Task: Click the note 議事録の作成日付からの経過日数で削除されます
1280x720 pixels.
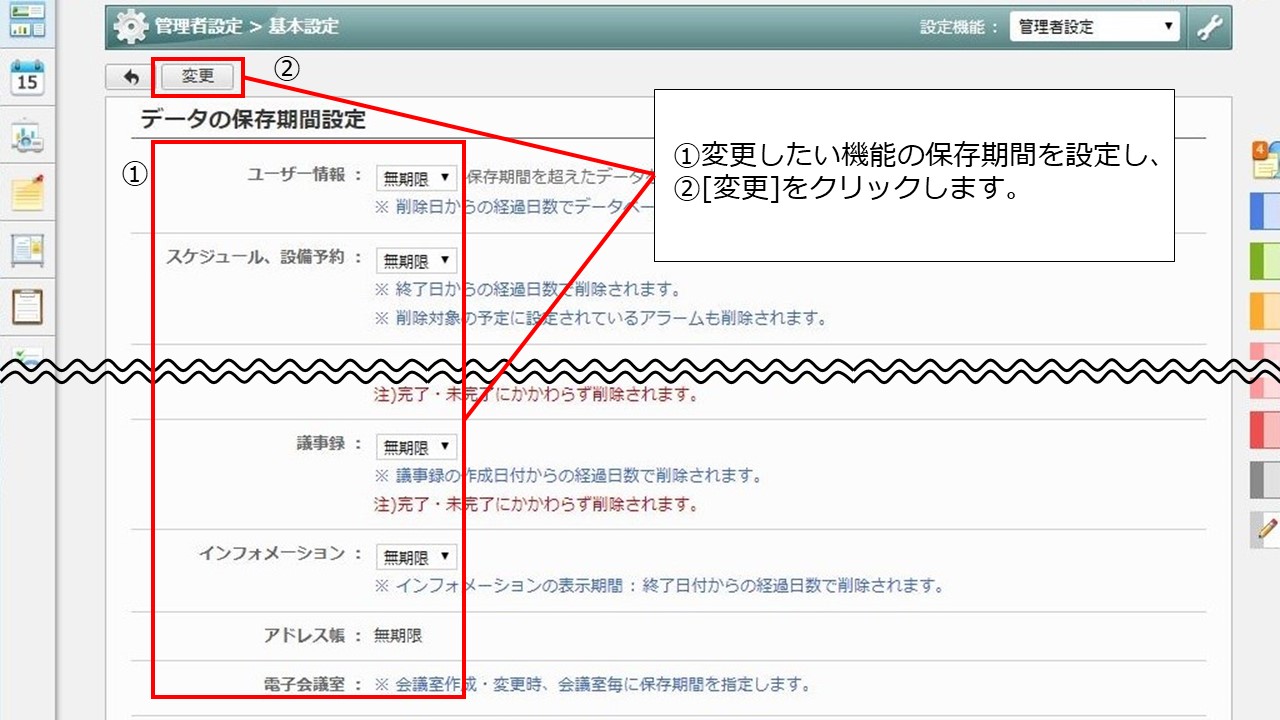Action: (x=568, y=476)
